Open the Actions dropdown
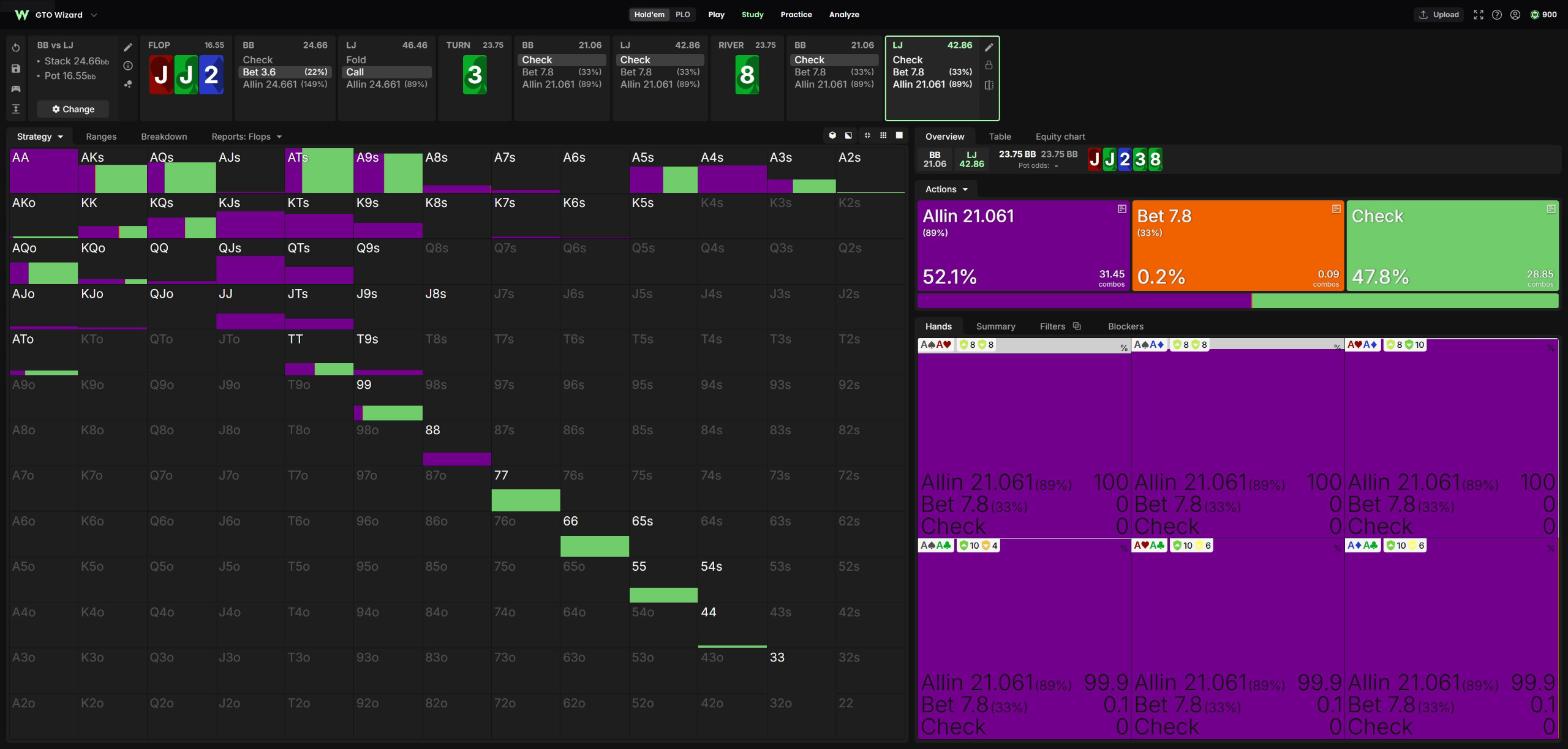1568x749 pixels. pos(946,189)
